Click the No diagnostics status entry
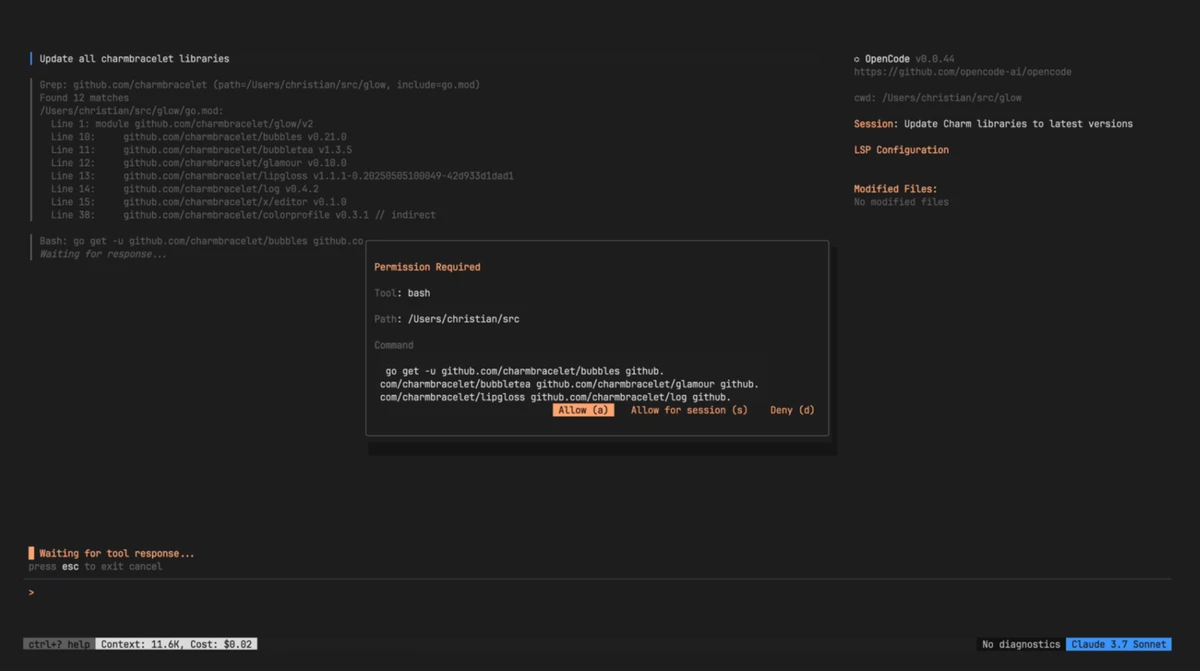Screen dimensions: 1200x671 (1021, 644)
